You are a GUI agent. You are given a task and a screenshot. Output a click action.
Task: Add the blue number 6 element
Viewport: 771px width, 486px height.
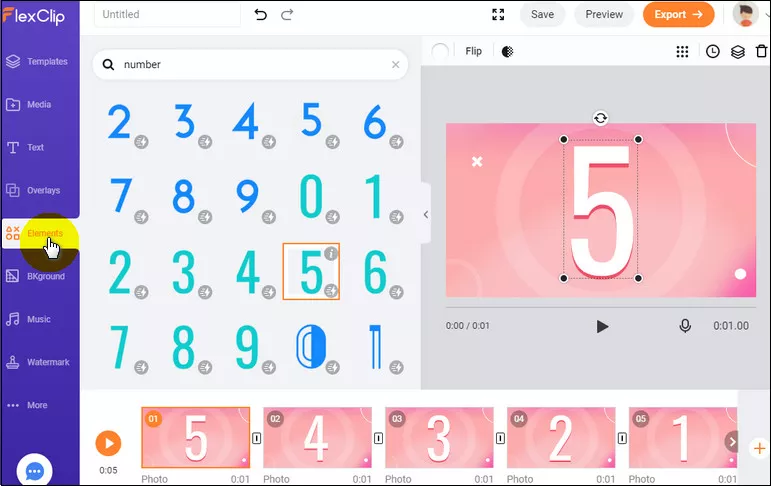pyautogui.click(x=375, y=121)
